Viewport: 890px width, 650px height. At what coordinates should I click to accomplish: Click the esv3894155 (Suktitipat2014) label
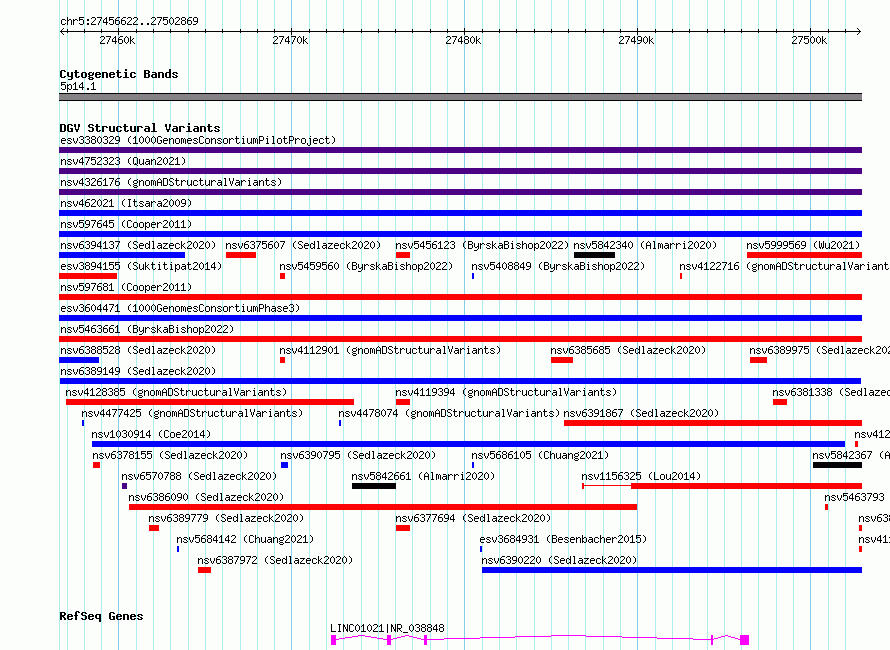coord(141,266)
